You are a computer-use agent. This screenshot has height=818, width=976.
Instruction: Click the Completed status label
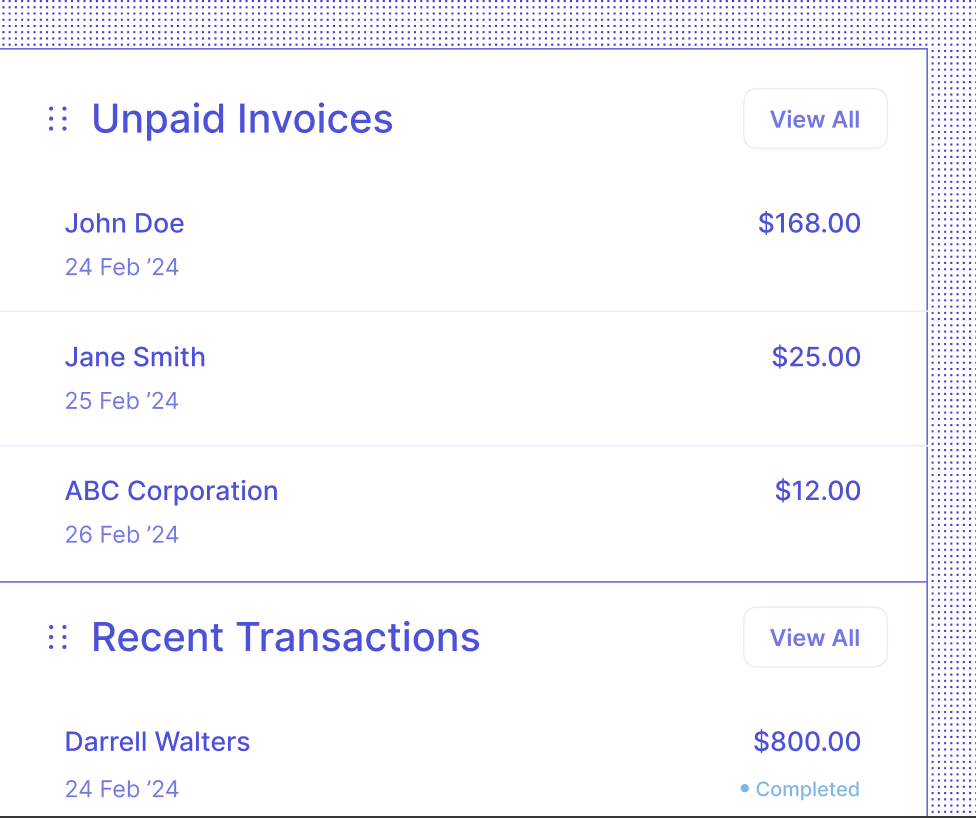(x=807, y=789)
